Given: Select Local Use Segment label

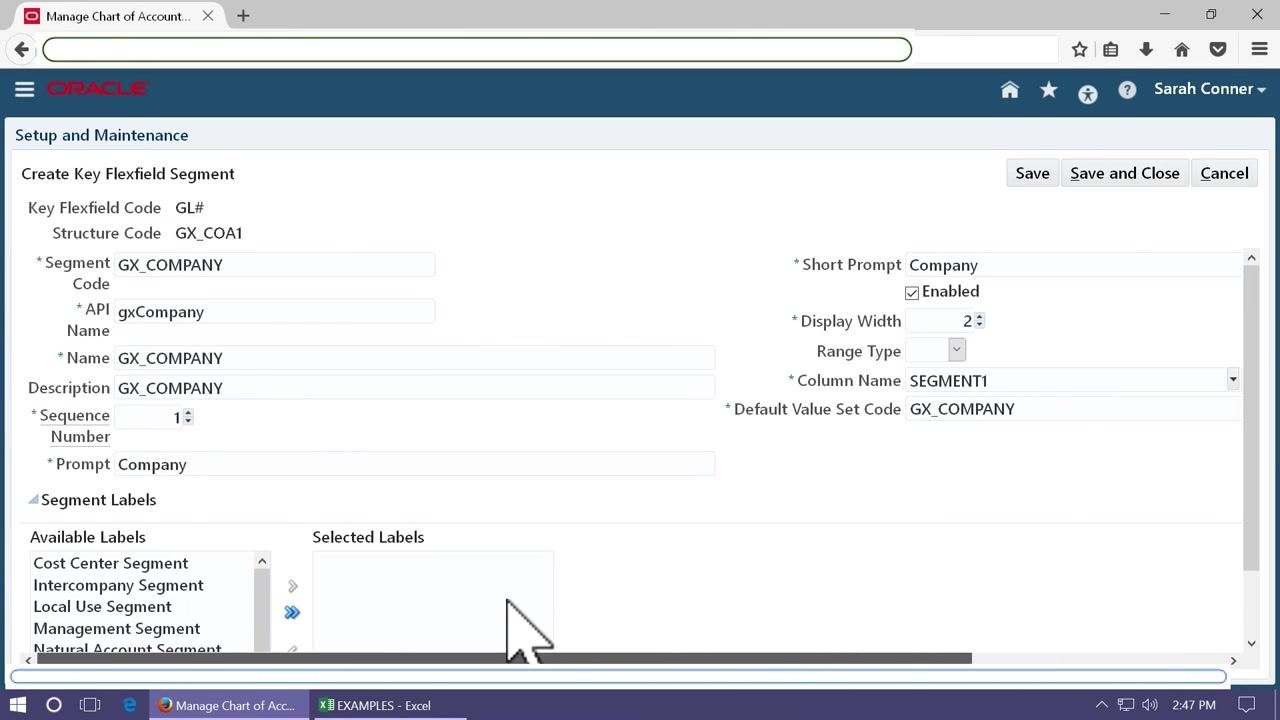Looking at the screenshot, I should [x=102, y=607].
